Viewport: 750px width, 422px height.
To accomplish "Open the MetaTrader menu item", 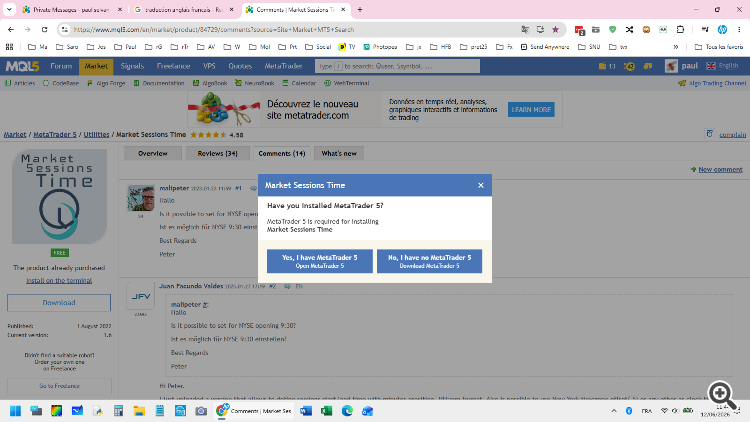I will [x=283, y=66].
